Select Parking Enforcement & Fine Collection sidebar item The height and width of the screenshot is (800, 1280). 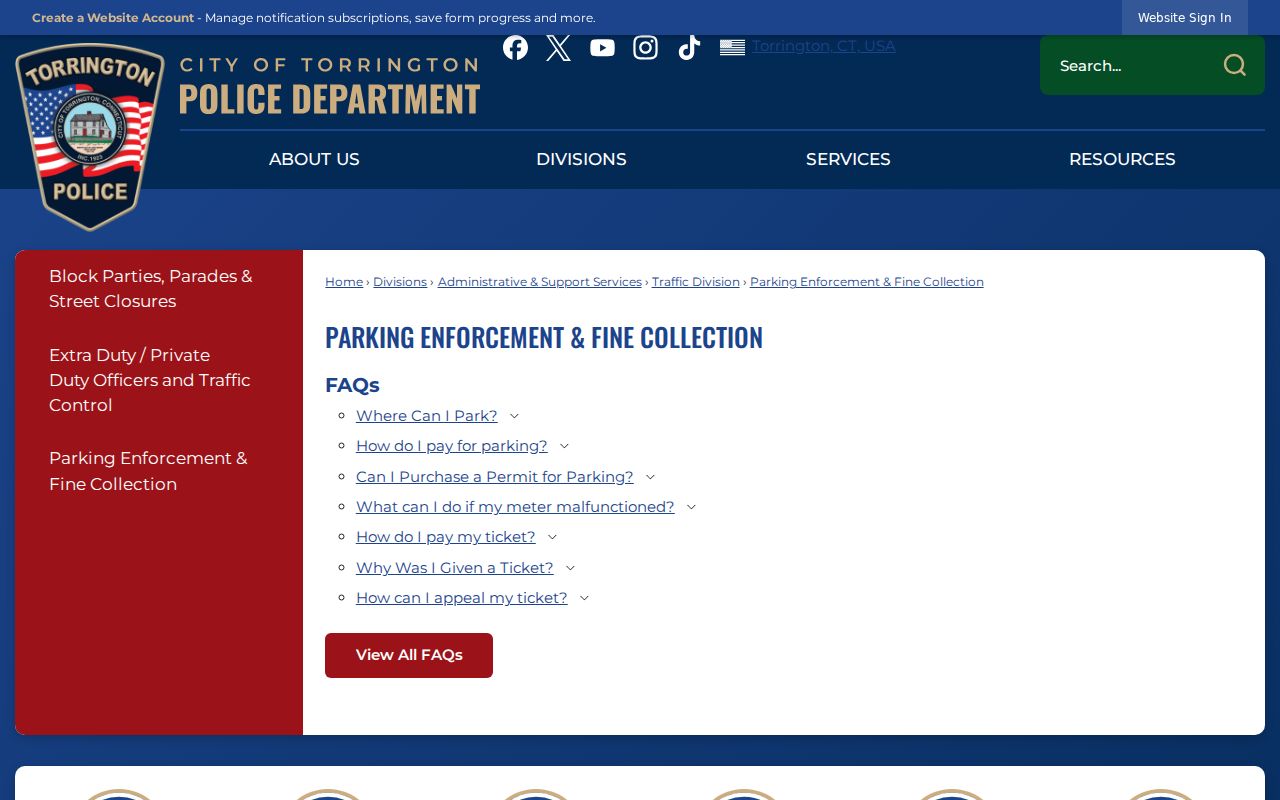[148, 471]
